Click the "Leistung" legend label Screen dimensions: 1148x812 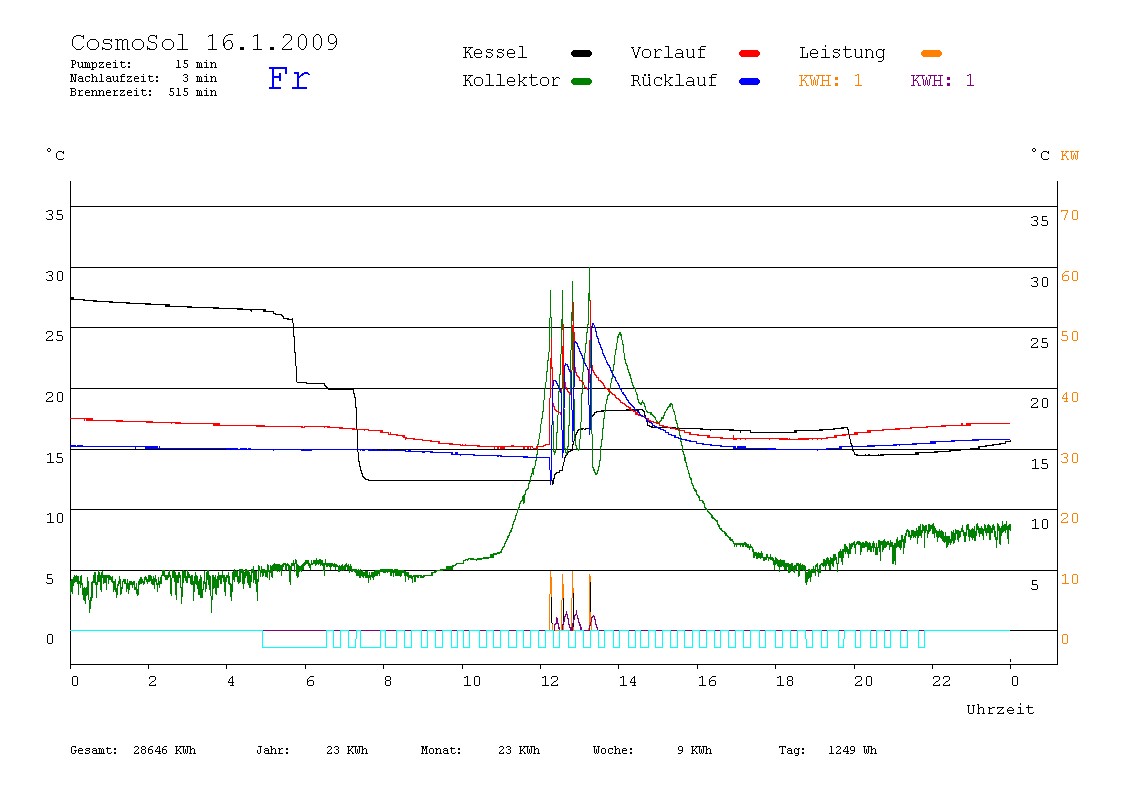842,53
